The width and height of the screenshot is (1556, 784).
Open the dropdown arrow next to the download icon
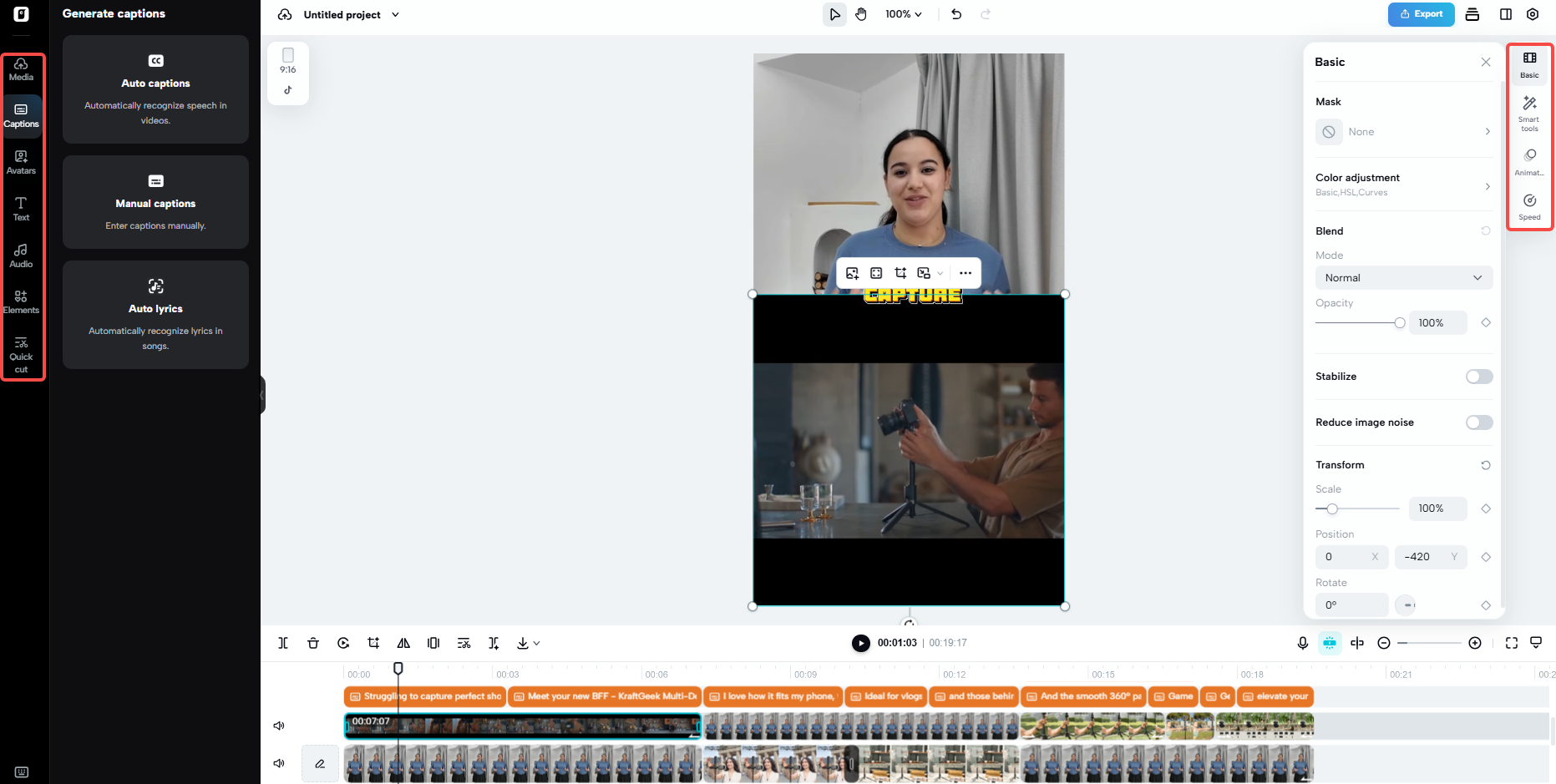537,643
